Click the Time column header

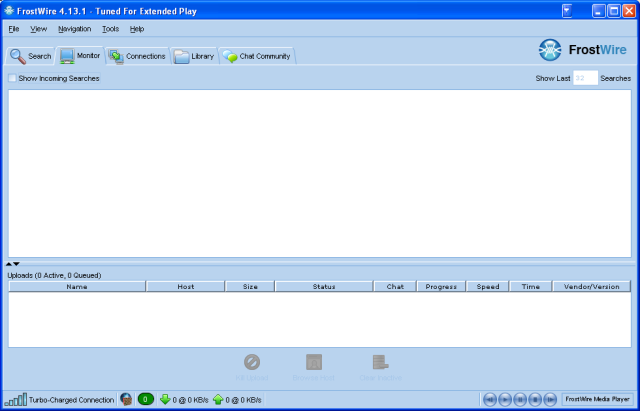coord(531,287)
